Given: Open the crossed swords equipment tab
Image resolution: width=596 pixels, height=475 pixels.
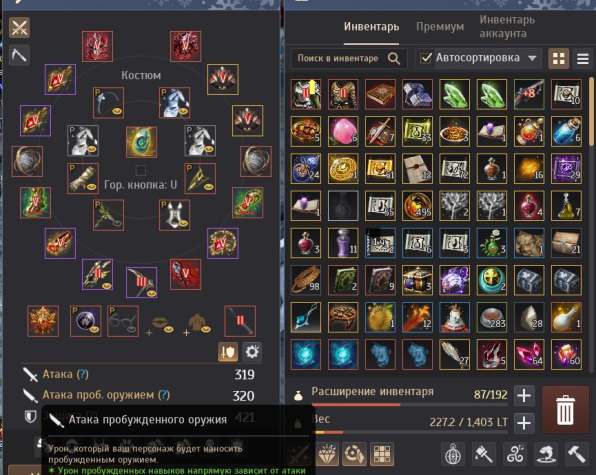Looking at the screenshot, I should pos(19,27).
